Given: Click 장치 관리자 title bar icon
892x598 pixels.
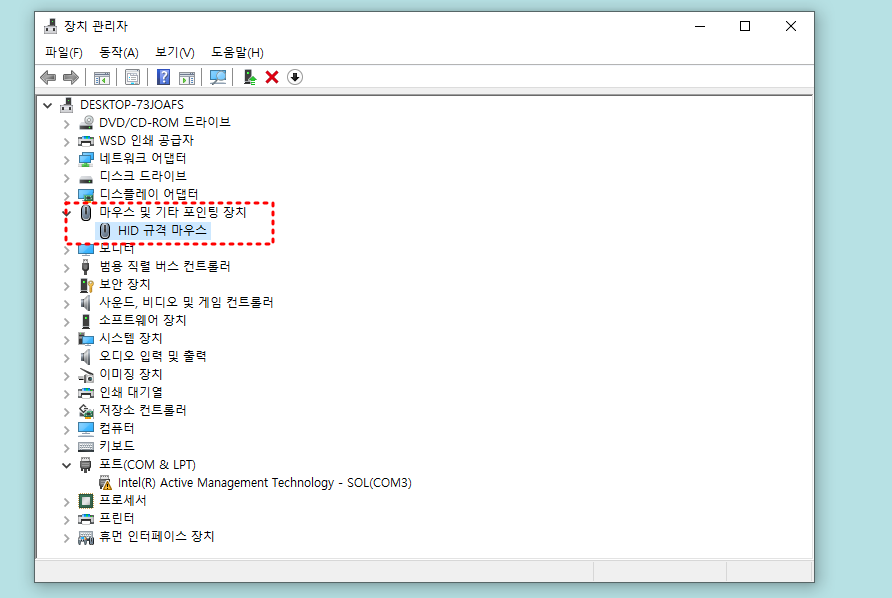Looking at the screenshot, I should 51,26.
